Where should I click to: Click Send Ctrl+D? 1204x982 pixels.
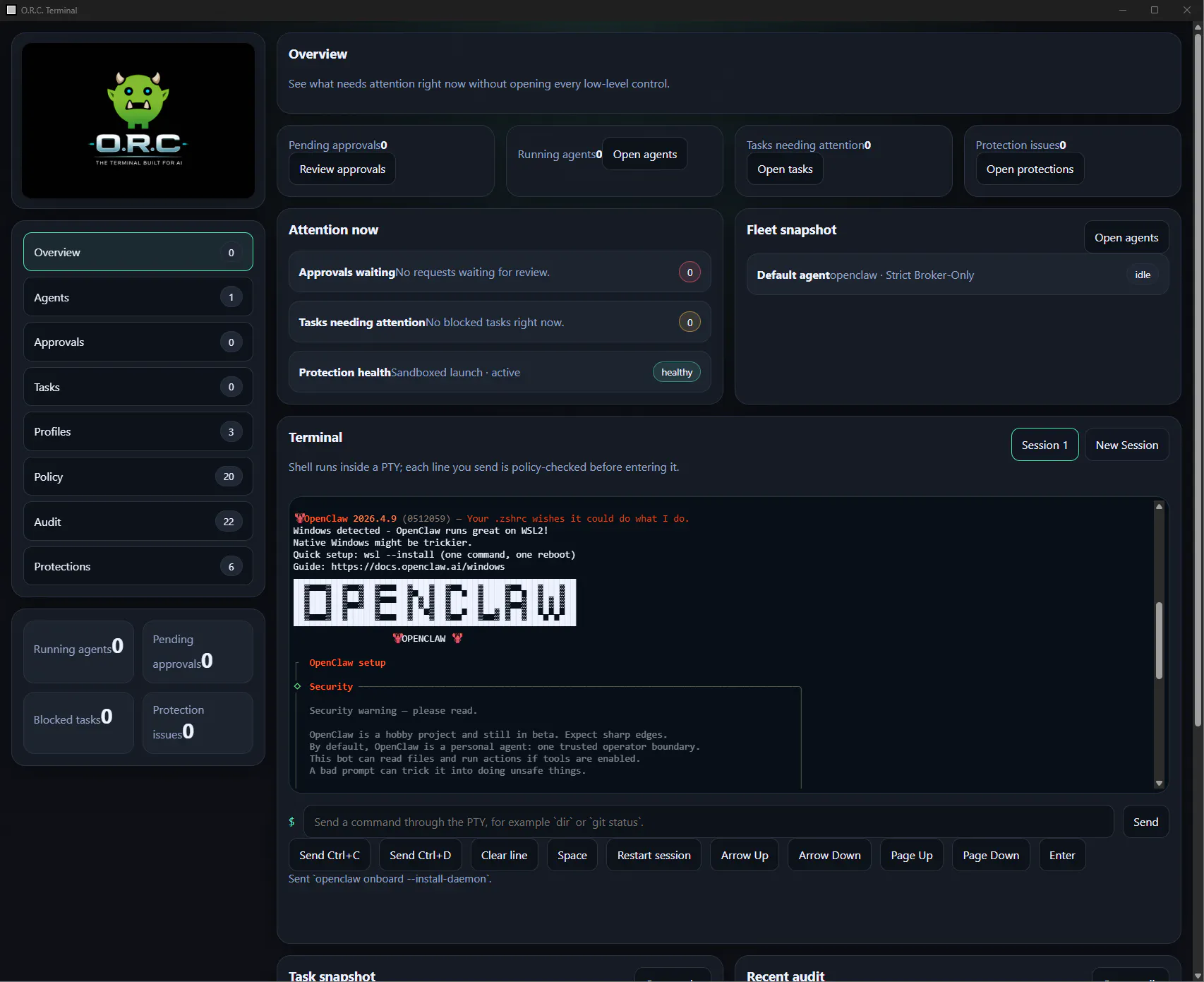420,855
